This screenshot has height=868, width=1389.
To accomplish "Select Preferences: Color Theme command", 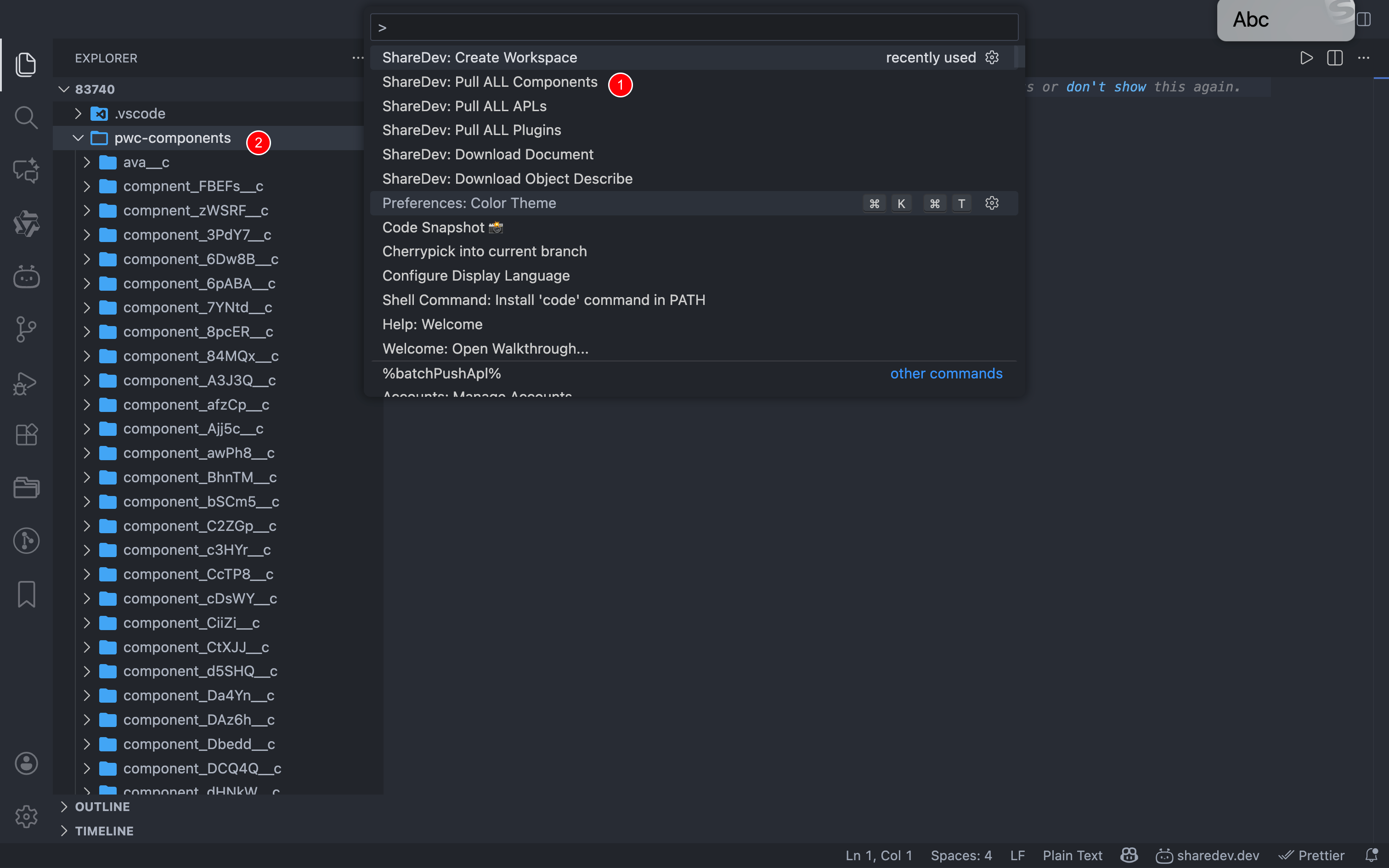I will click(469, 203).
